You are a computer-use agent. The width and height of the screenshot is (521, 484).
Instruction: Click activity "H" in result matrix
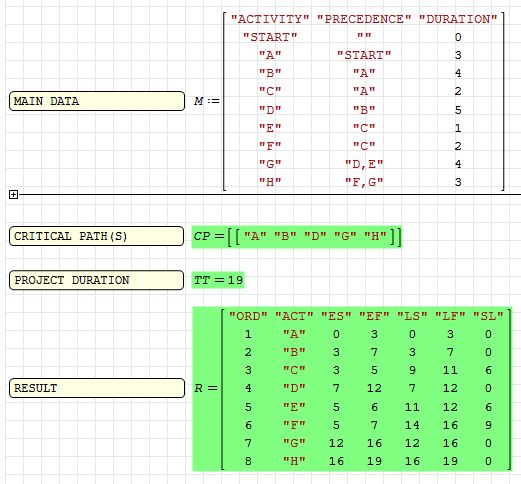tap(294, 461)
